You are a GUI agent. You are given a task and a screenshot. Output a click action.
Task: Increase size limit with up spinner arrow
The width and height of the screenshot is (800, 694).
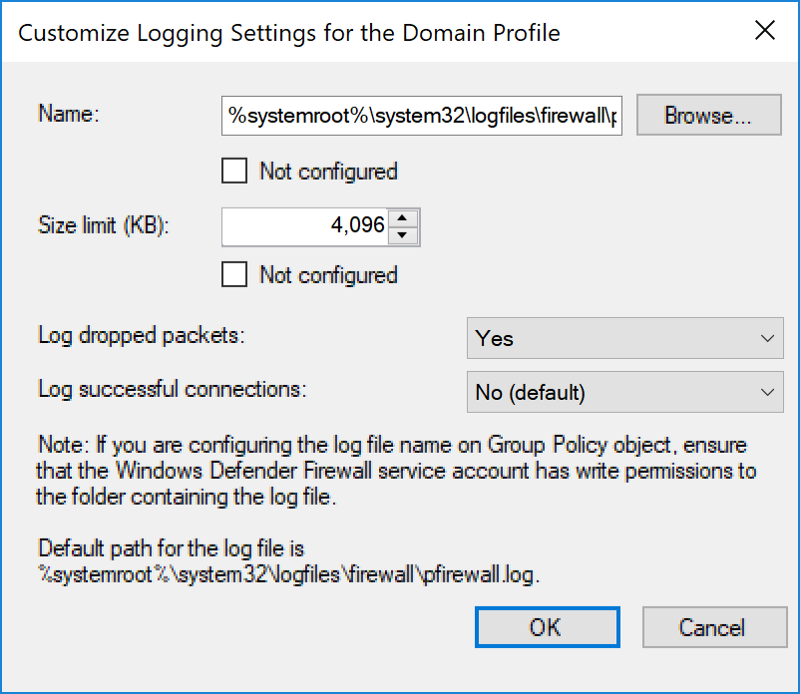403,218
